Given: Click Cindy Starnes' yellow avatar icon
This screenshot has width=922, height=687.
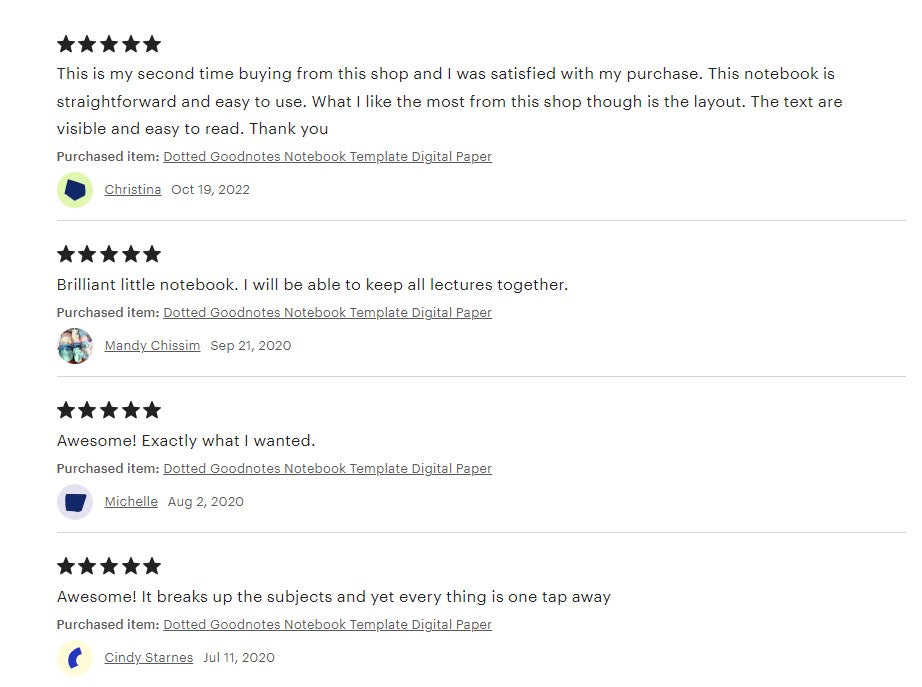Looking at the screenshot, I should 75,658.
